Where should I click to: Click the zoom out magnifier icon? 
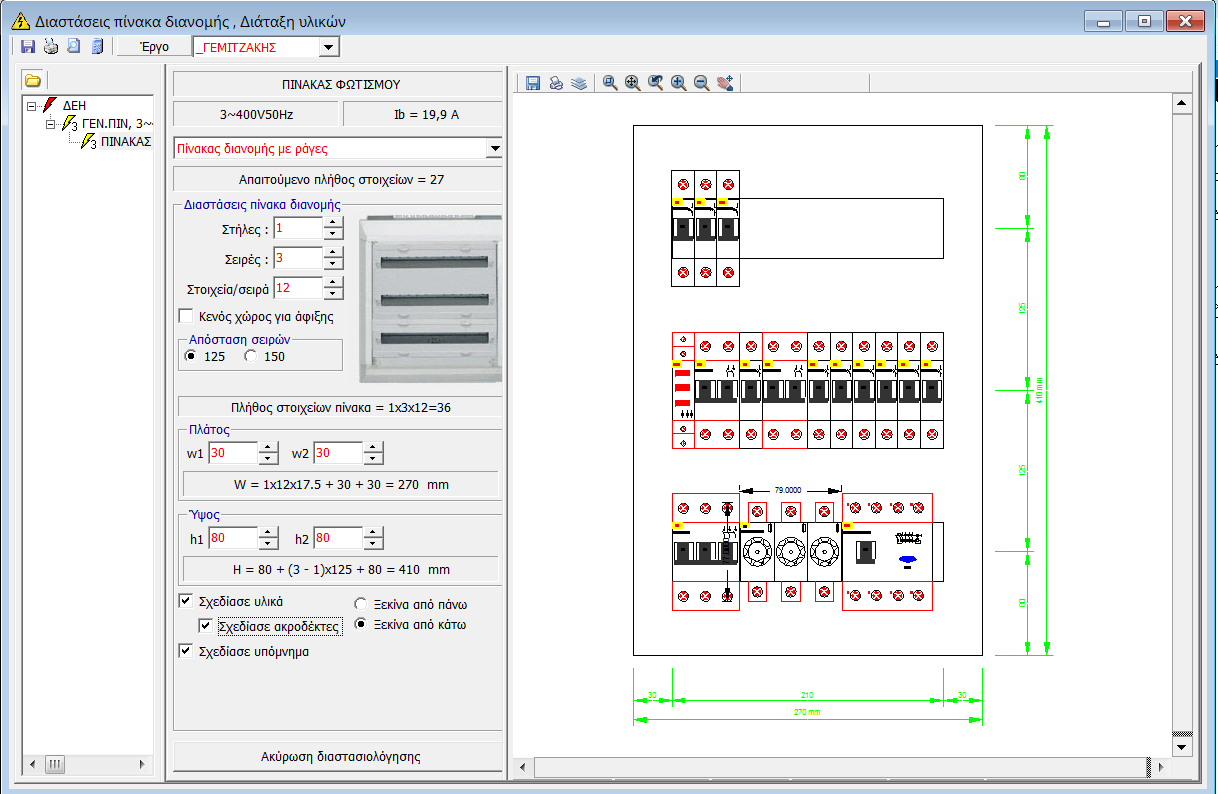tap(702, 83)
